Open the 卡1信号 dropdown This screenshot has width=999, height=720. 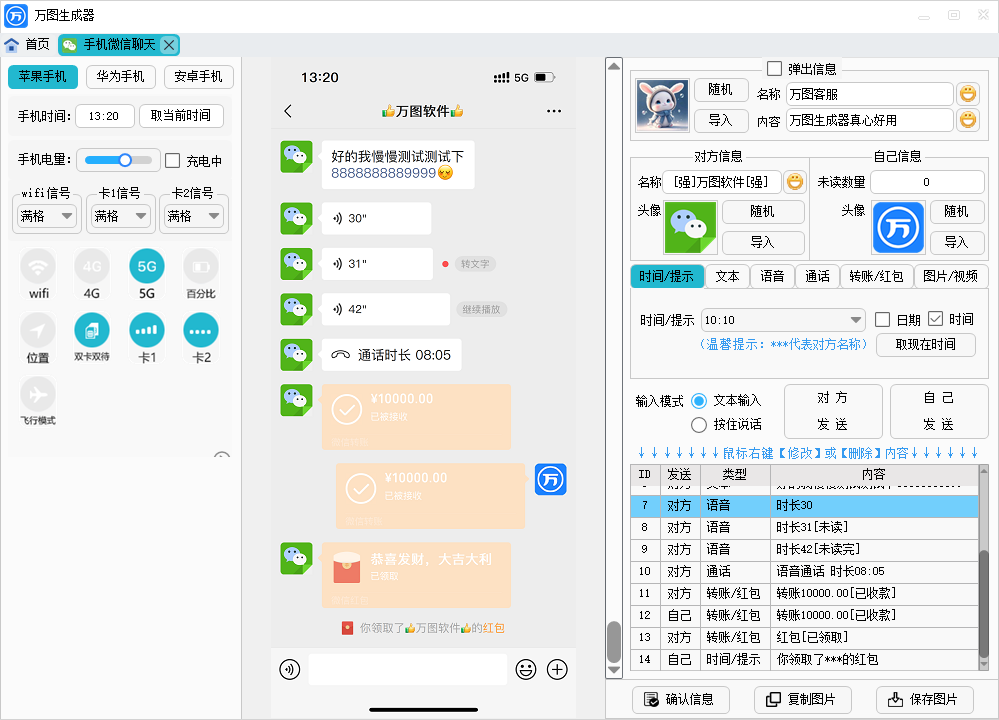[x=120, y=217]
